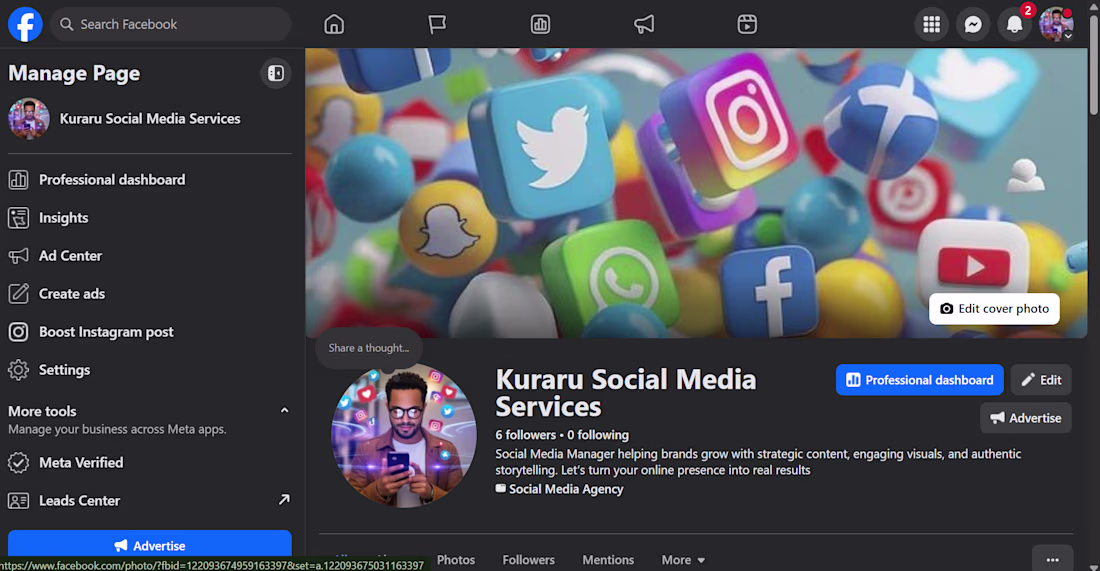This screenshot has width=1100, height=571.
Task: Open Leads Center external link arrow
Action: click(x=283, y=499)
